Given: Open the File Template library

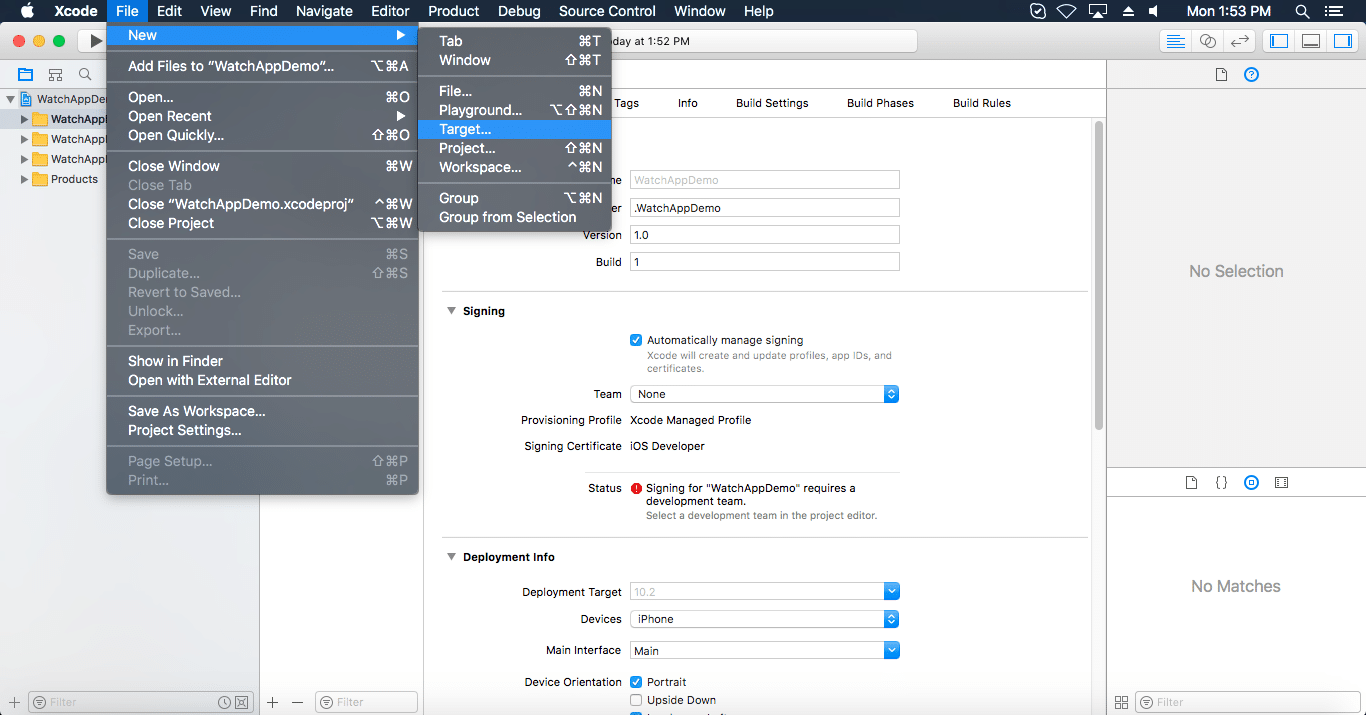Looking at the screenshot, I should (1191, 482).
